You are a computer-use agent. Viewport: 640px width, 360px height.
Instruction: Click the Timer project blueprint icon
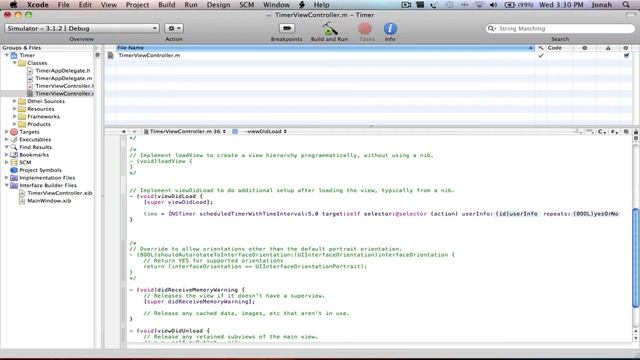tap(14, 55)
